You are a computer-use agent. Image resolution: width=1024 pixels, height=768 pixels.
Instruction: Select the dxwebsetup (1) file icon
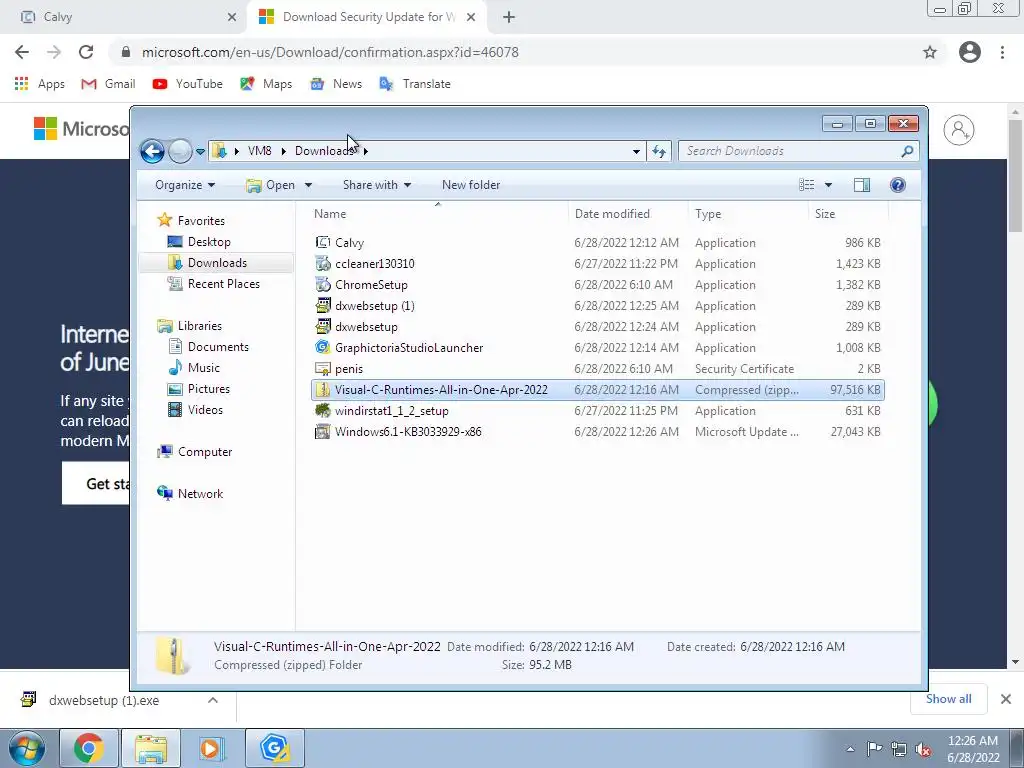[x=323, y=305]
